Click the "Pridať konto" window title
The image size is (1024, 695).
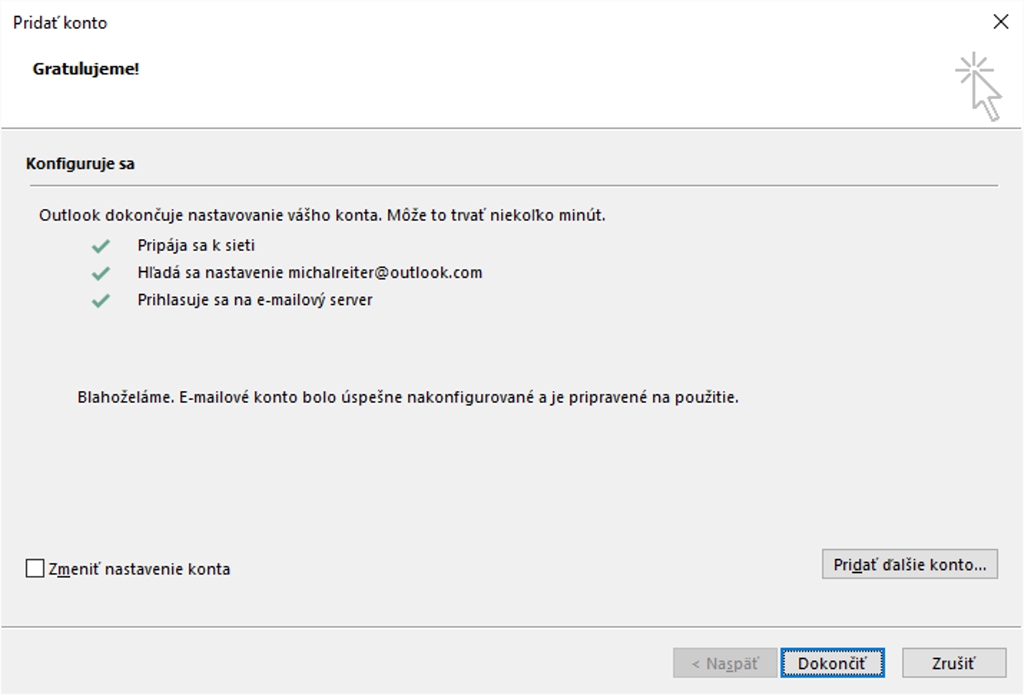pyautogui.click(x=60, y=22)
